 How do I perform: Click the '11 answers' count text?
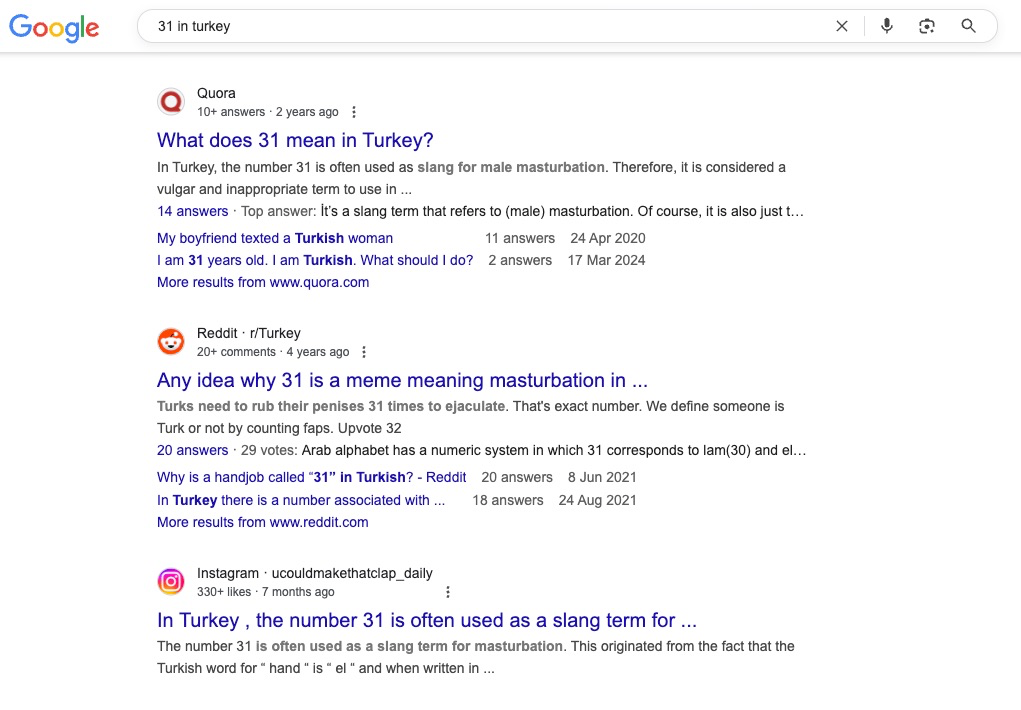tap(520, 238)
